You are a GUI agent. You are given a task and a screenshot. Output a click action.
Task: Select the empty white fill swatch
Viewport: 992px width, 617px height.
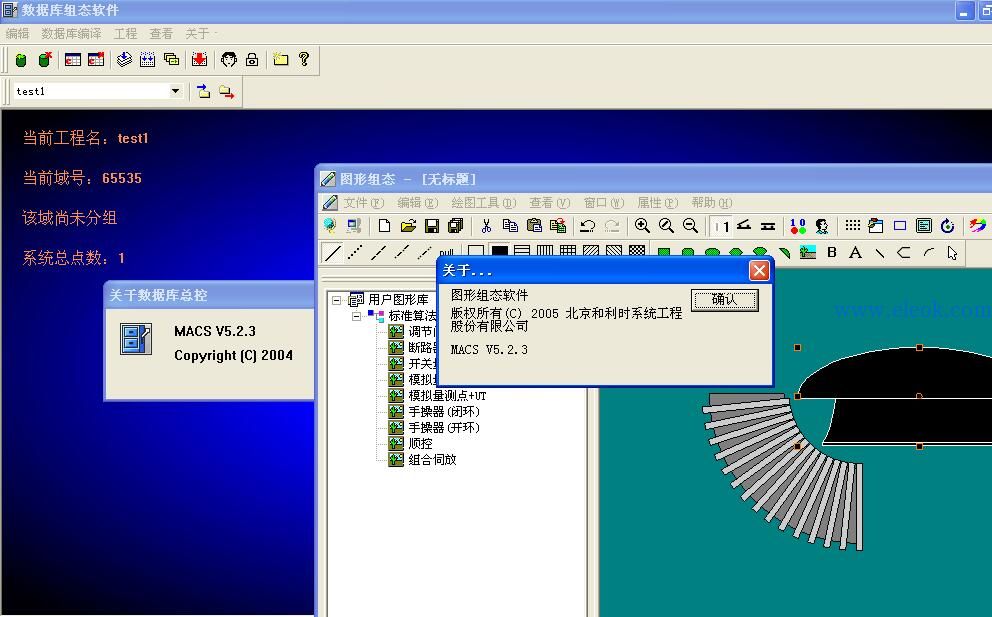point(476,251)
